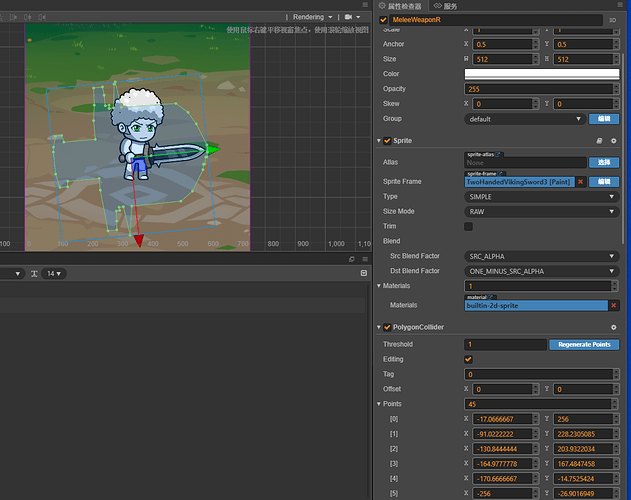Collapse the Points array list
The height and width of the screenshot is (500, 631).
click(x=378, y=403)
